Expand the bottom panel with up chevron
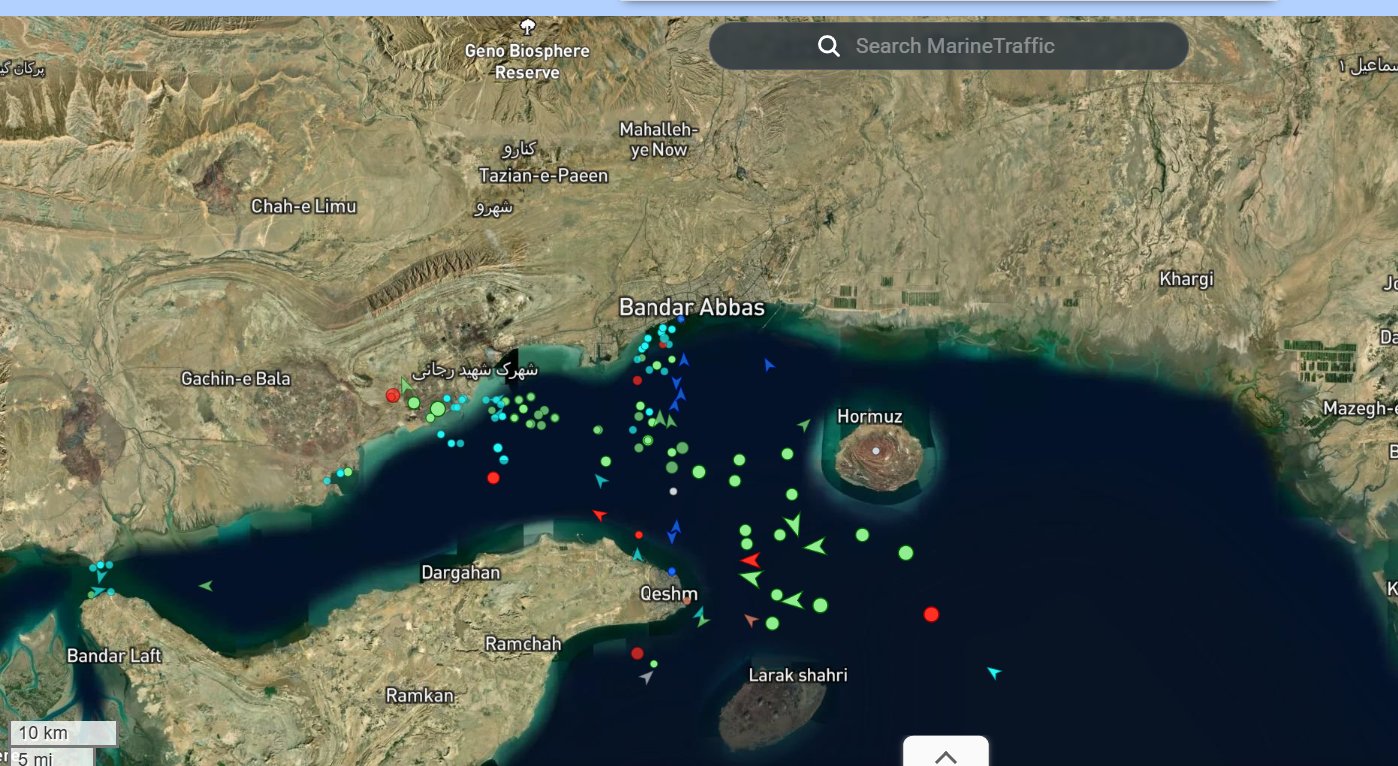Image resolution: width=1398 pixels, height=766 pixels. pyautogui.click(x=945, y=755)
